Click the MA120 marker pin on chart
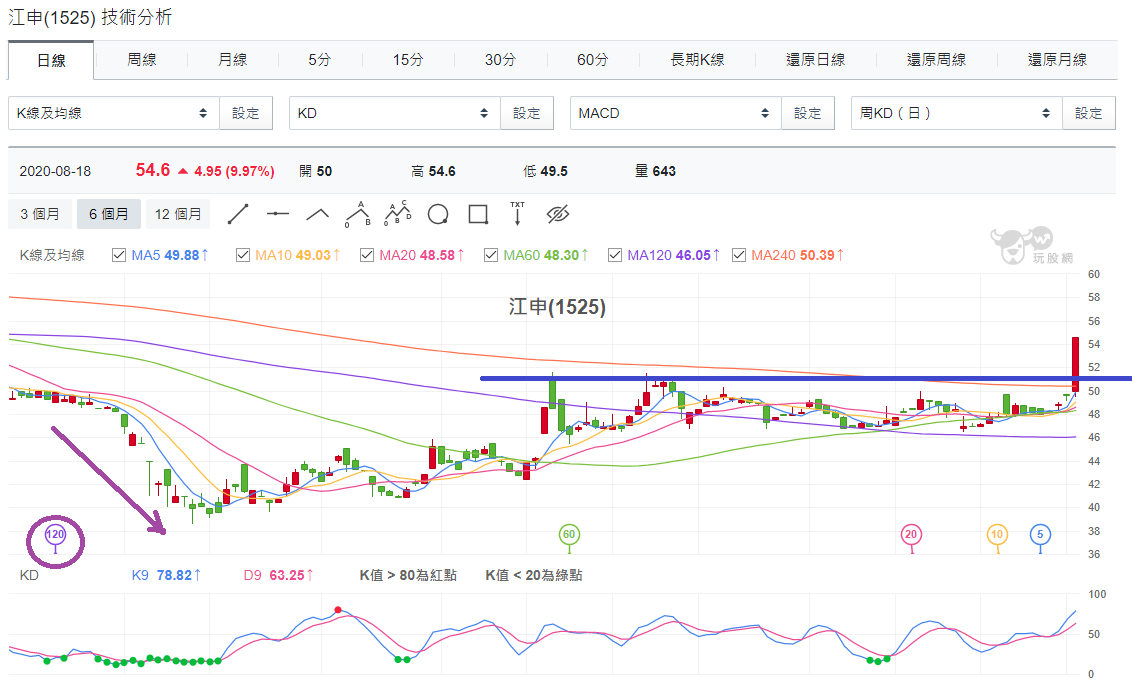The width and height of the screenshot is (1132, 682). (56, 536)
